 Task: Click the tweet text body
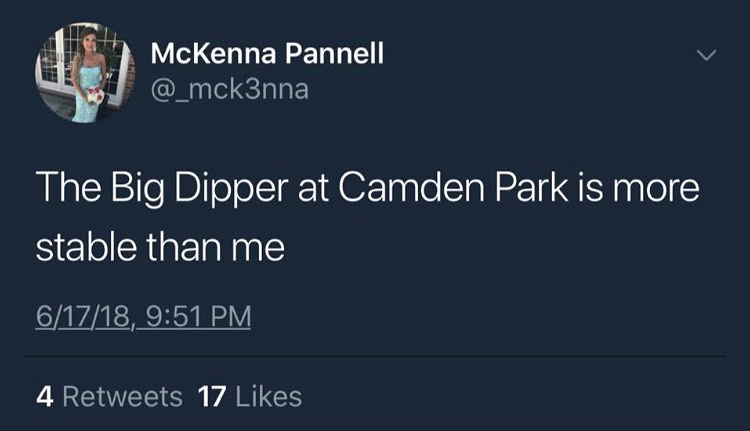(x=367, y=216)
